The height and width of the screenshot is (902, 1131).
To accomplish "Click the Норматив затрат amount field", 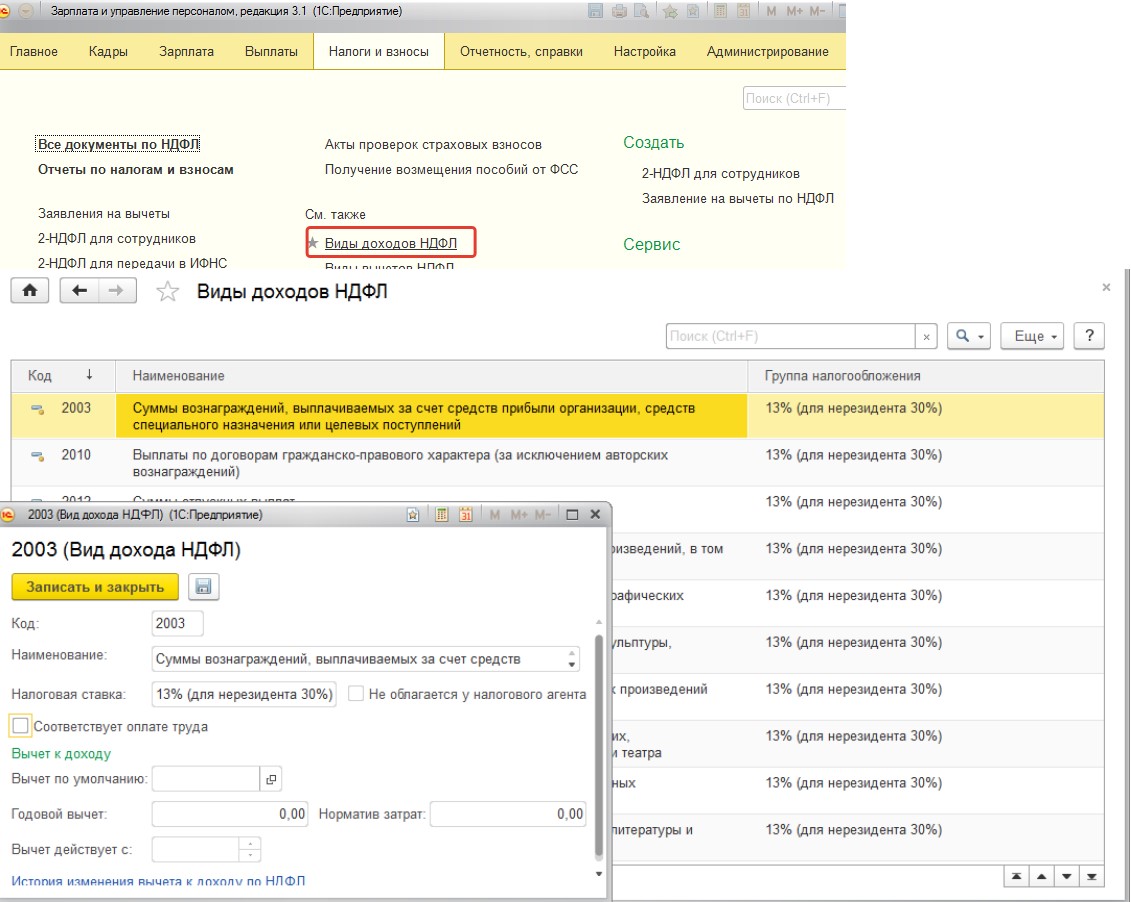I will tap(508, 814).
